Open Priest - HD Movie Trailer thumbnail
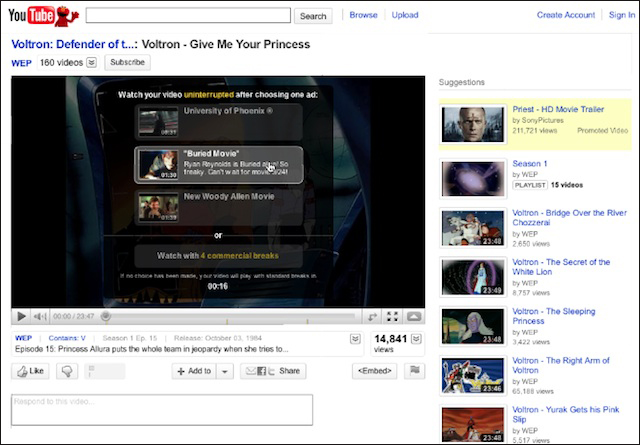The width and height of the screenshot is (640, 445). [x=473, y=125]
